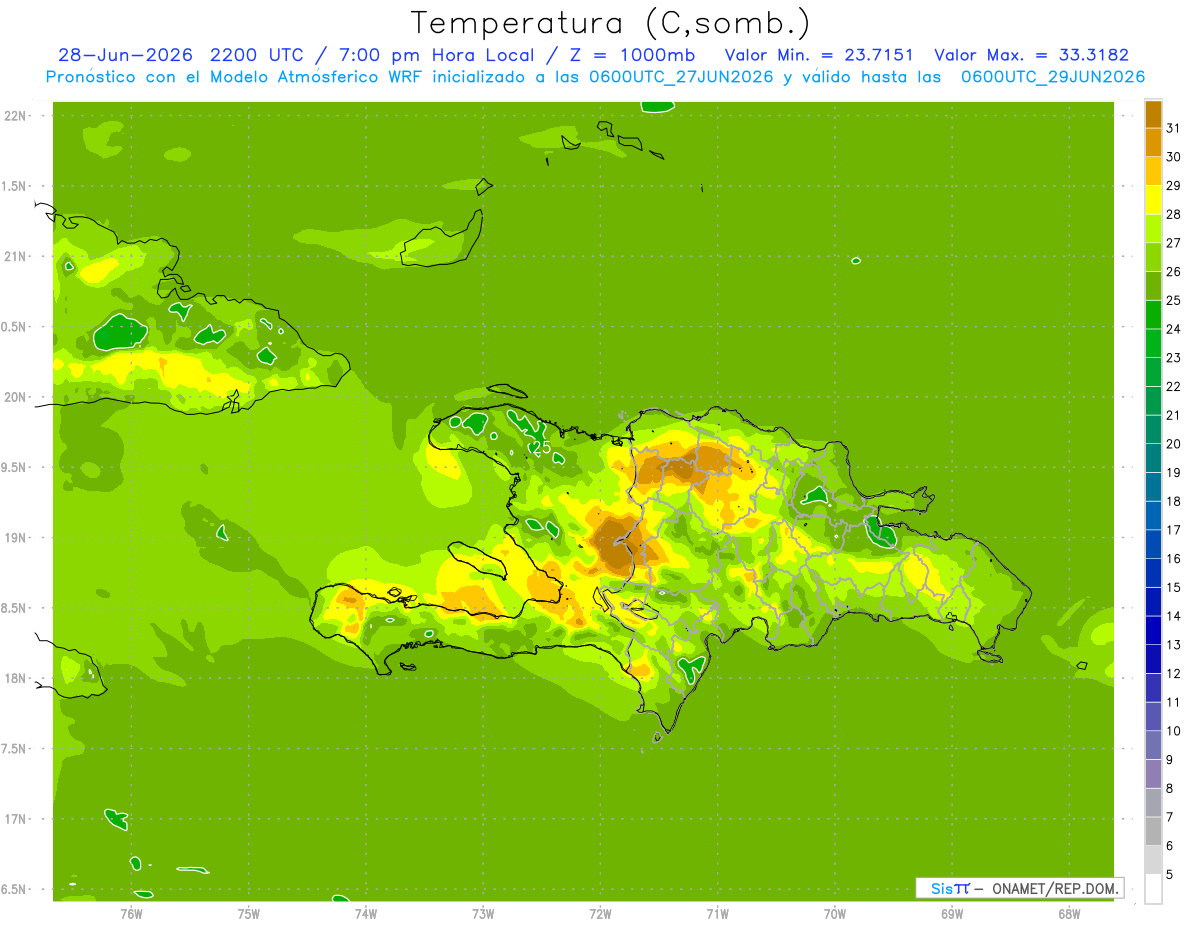The image size is (1200, 927).
Task: Click the "15" label on the color scale
Action: (x=1173, y=587)
